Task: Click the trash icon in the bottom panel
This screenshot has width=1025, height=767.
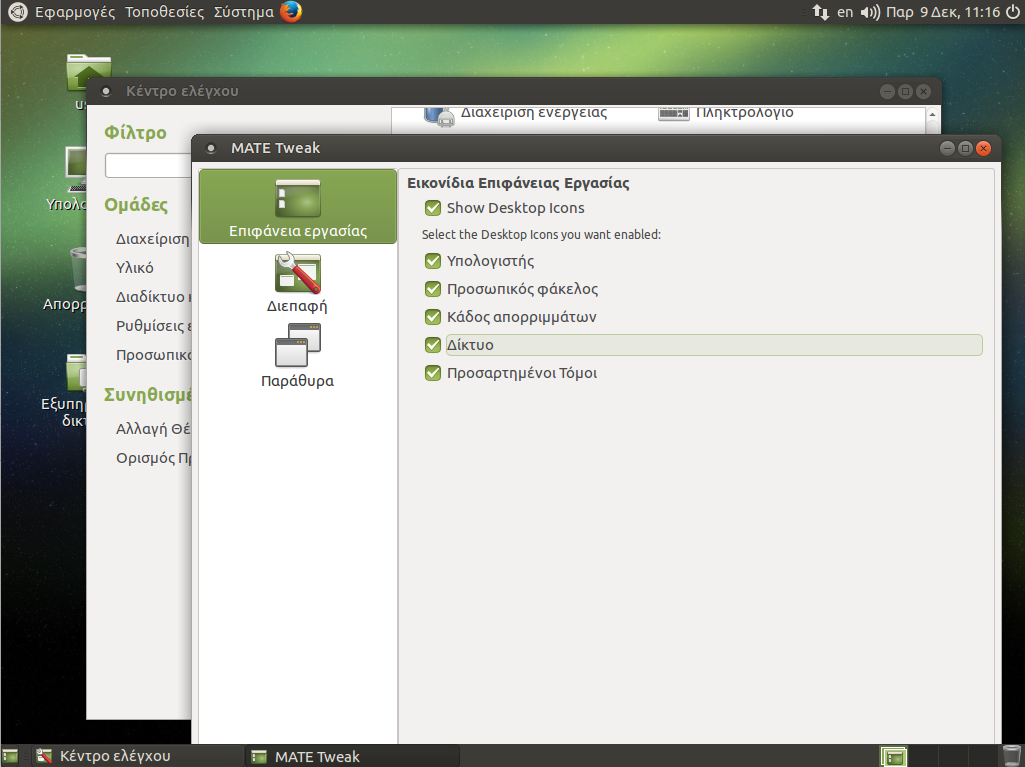Action: [x=1011, y=756]
